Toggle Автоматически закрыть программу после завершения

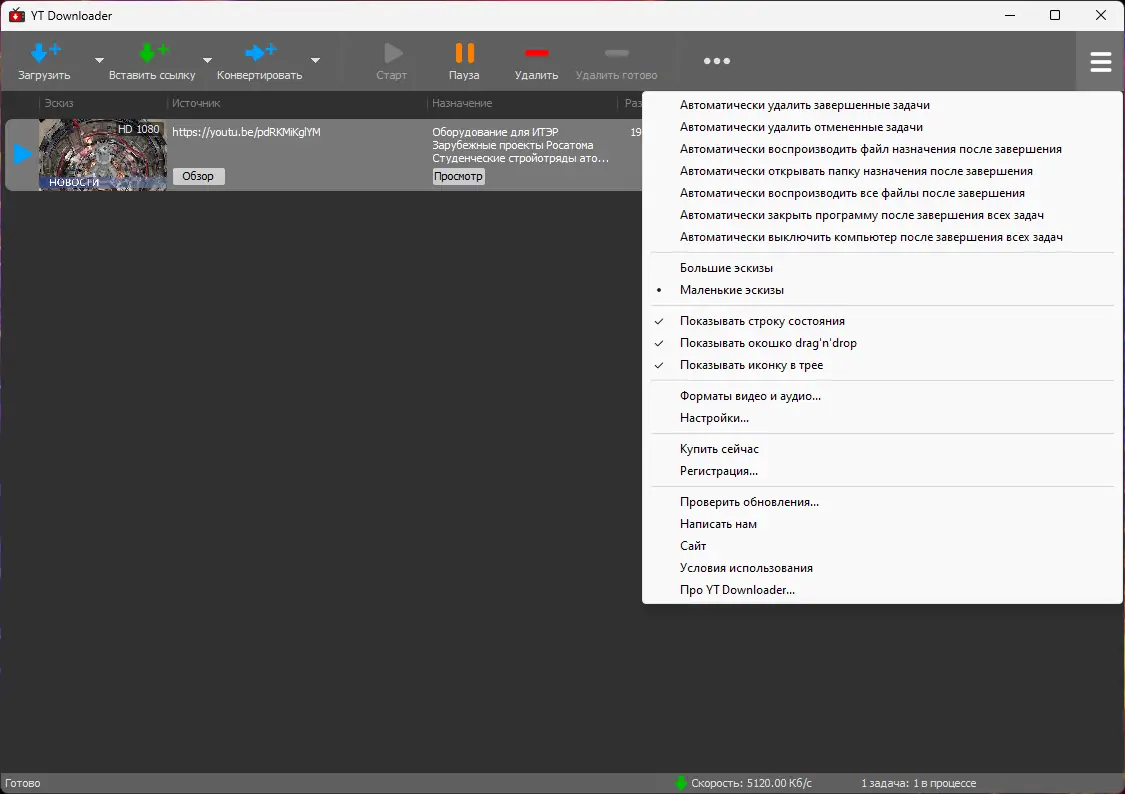coord(882,215)
